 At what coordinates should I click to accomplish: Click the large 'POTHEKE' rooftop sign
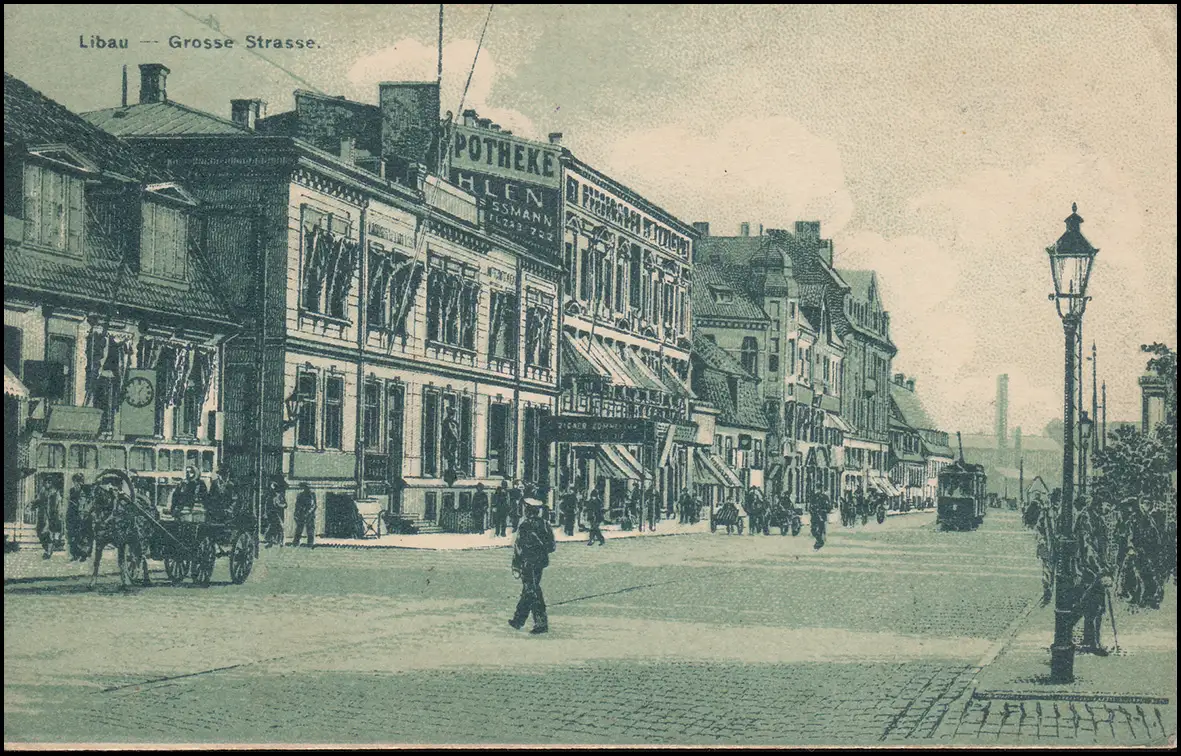[504, 158]
